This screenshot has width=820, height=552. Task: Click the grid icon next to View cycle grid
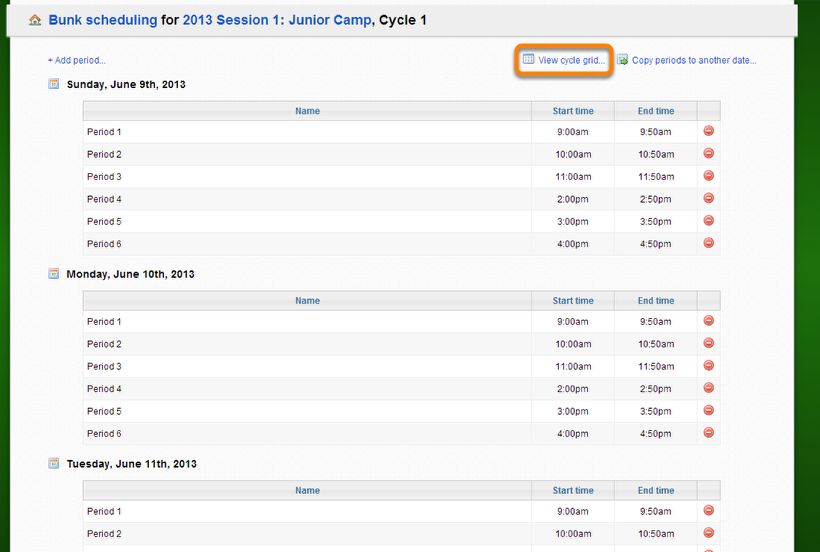[528, 60]
